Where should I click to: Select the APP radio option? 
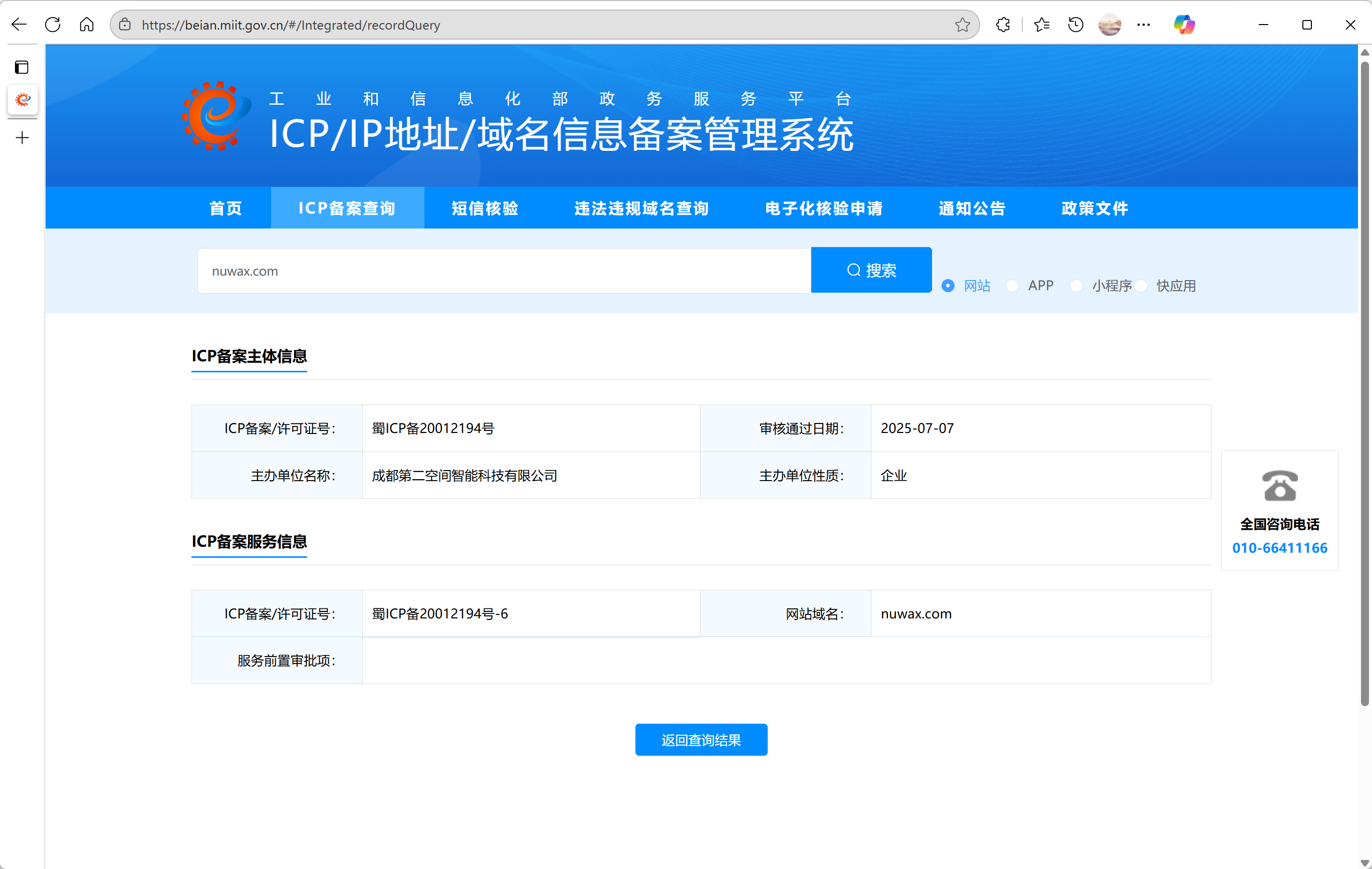(x=1012, y=286)
